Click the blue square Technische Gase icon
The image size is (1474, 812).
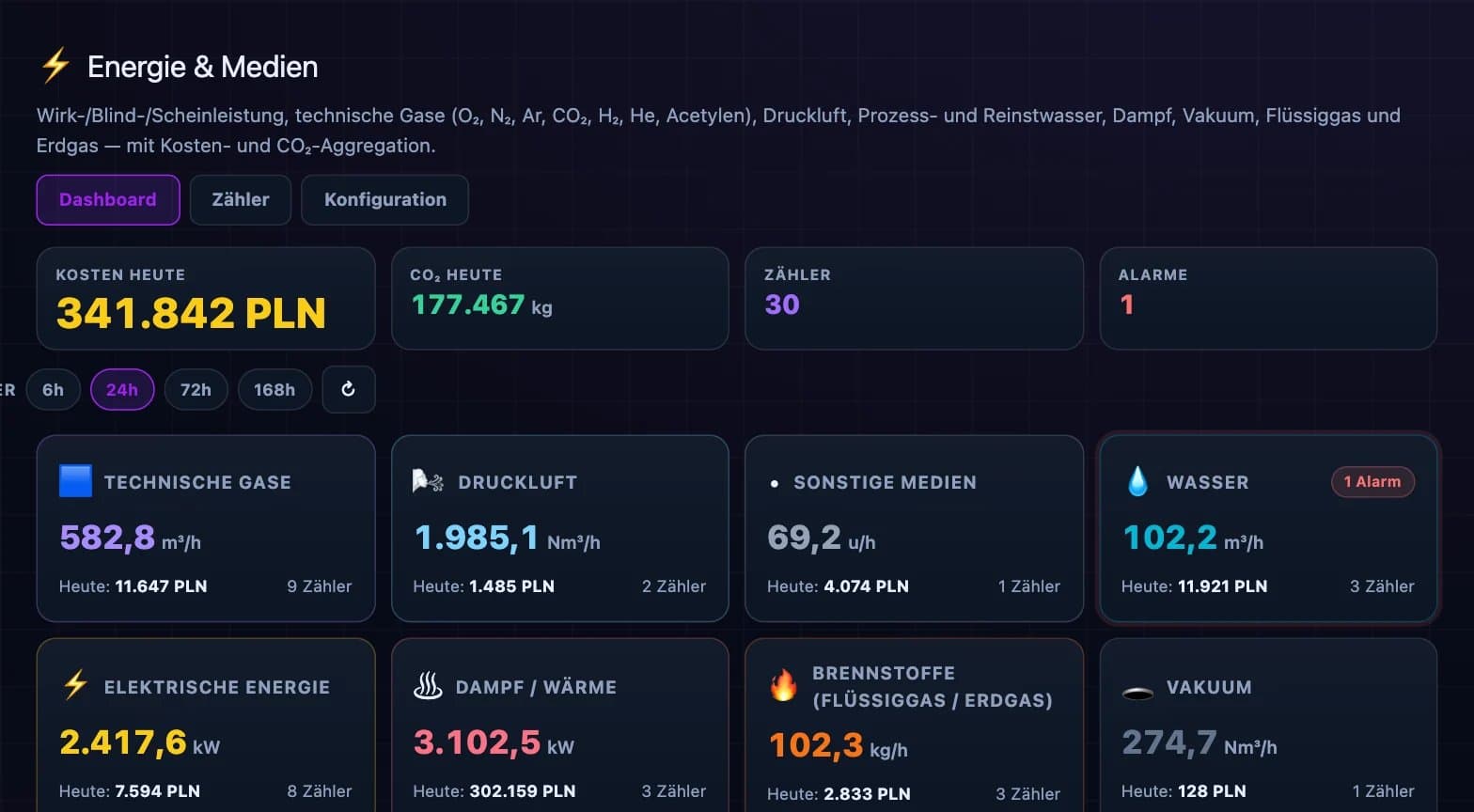click(75, 481)
